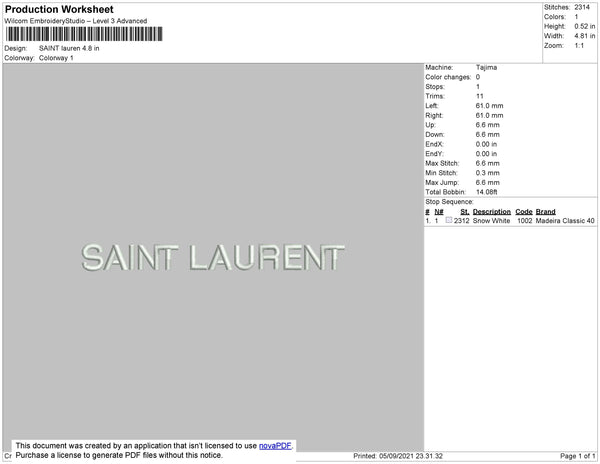Select 'Wilcom EmbroideryStudio – Level 3 Advanced' text

point(76,21)
